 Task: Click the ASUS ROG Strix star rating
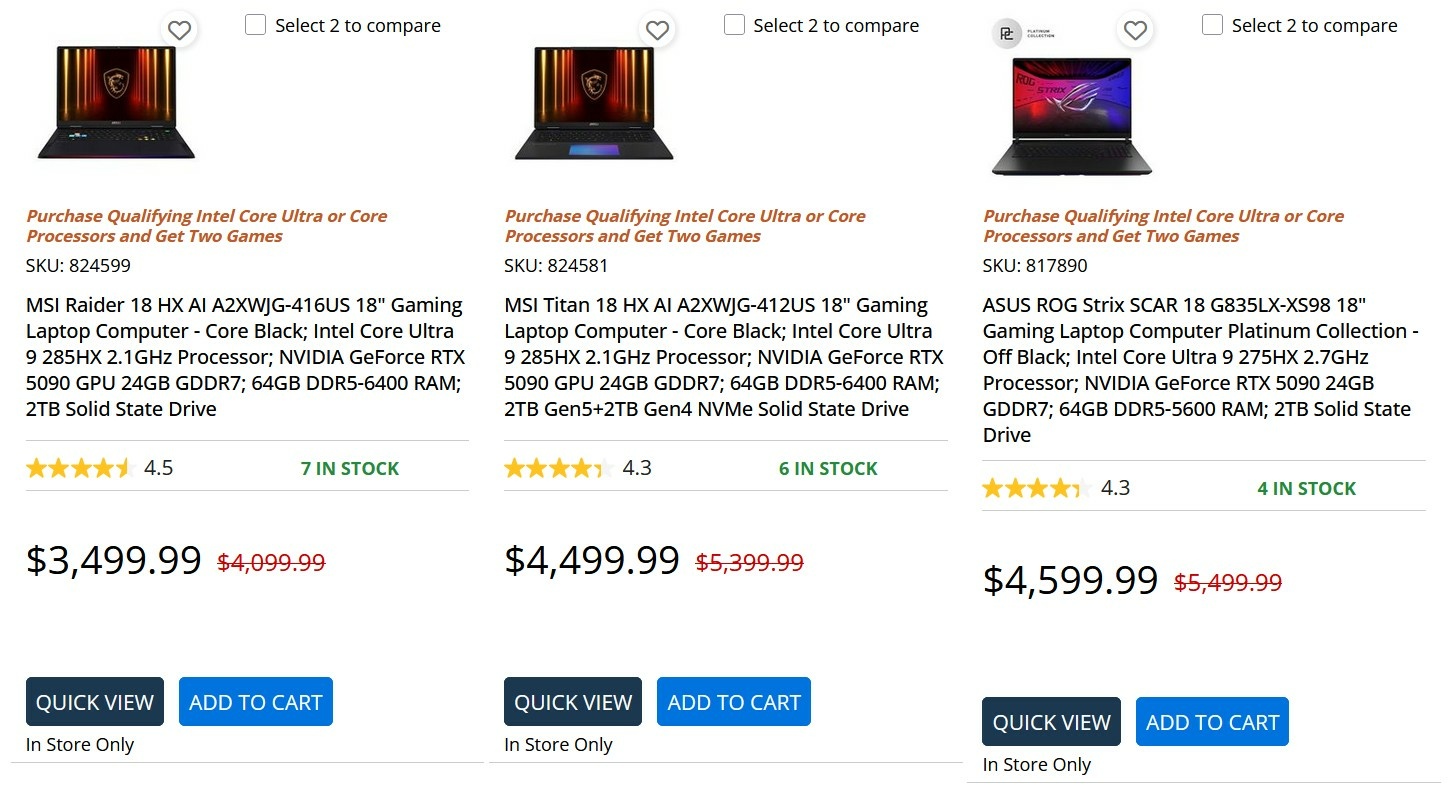(x=1036, y=488)
